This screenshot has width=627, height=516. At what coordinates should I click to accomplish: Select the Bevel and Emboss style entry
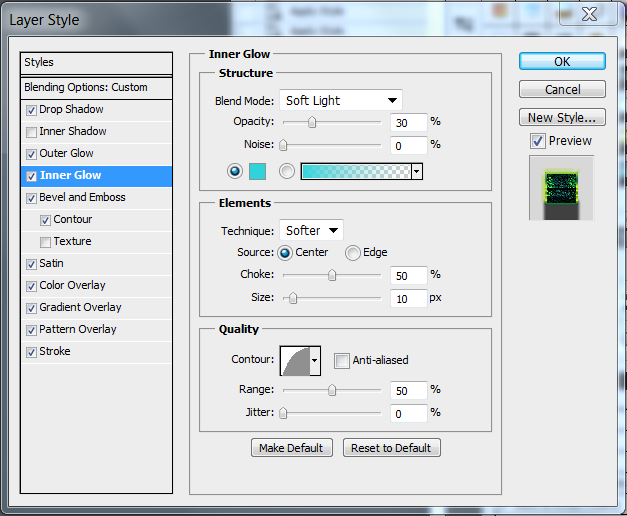pos(96,198)
